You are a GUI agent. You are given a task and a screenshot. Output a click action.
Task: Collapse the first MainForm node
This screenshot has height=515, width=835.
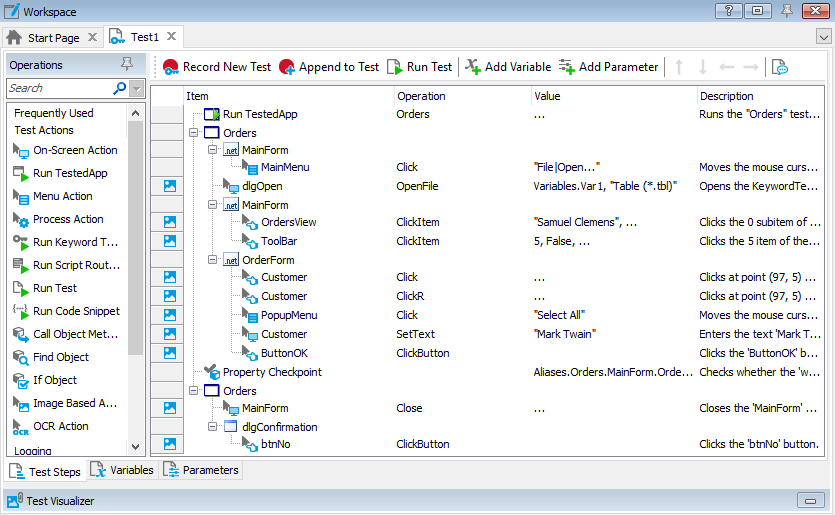[212, 150]
